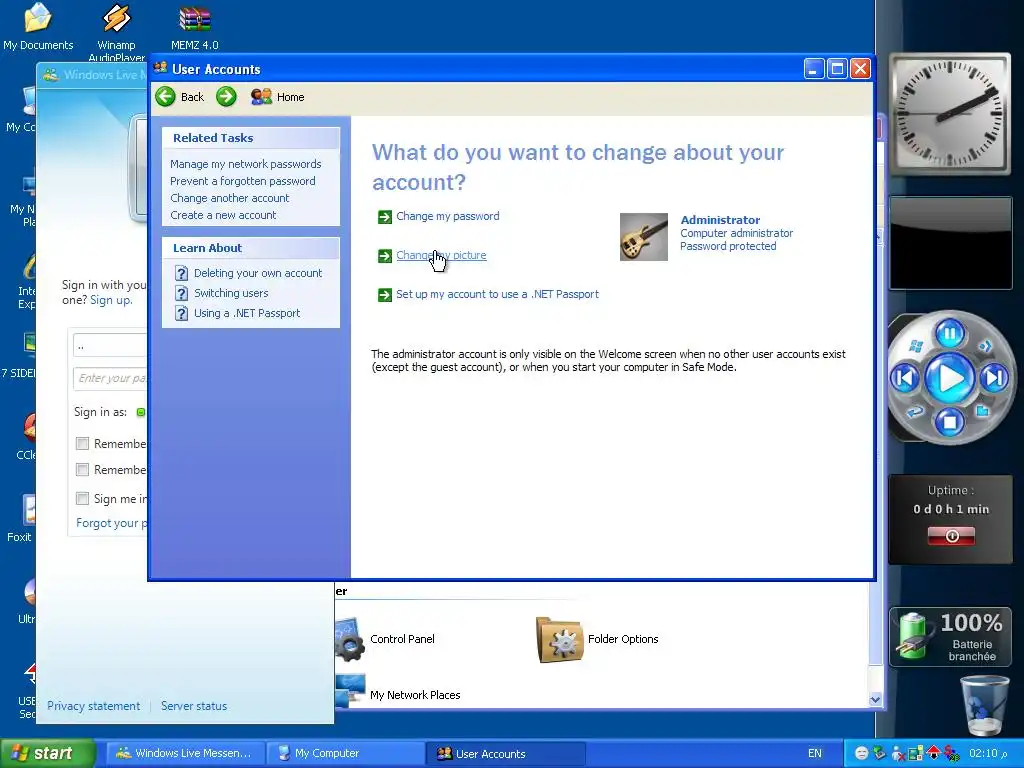
Task: Open Server status link in Messenger
Action: [194, 706]
